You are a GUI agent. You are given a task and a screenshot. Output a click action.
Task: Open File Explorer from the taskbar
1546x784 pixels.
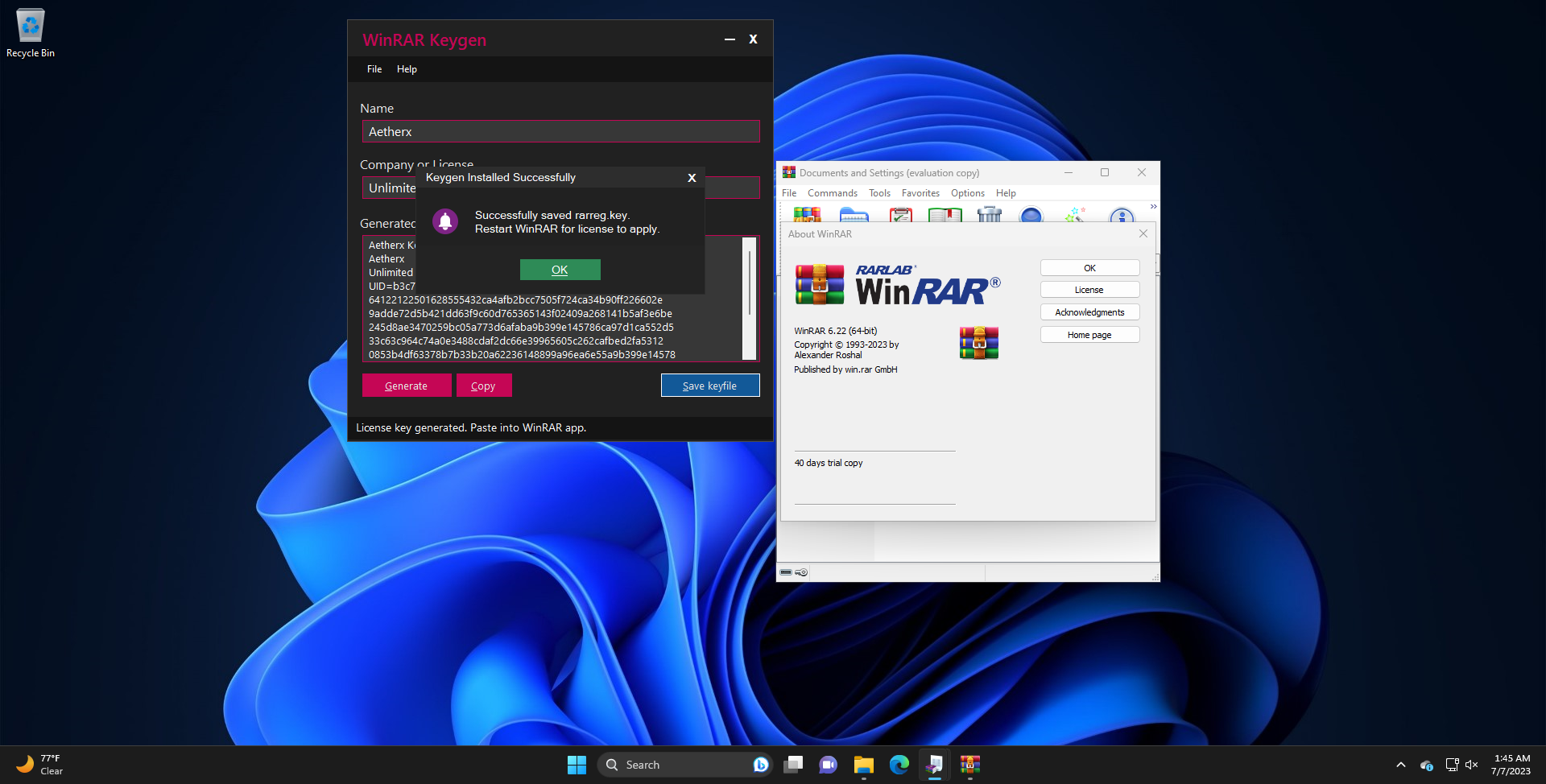(x=864, y=765)
